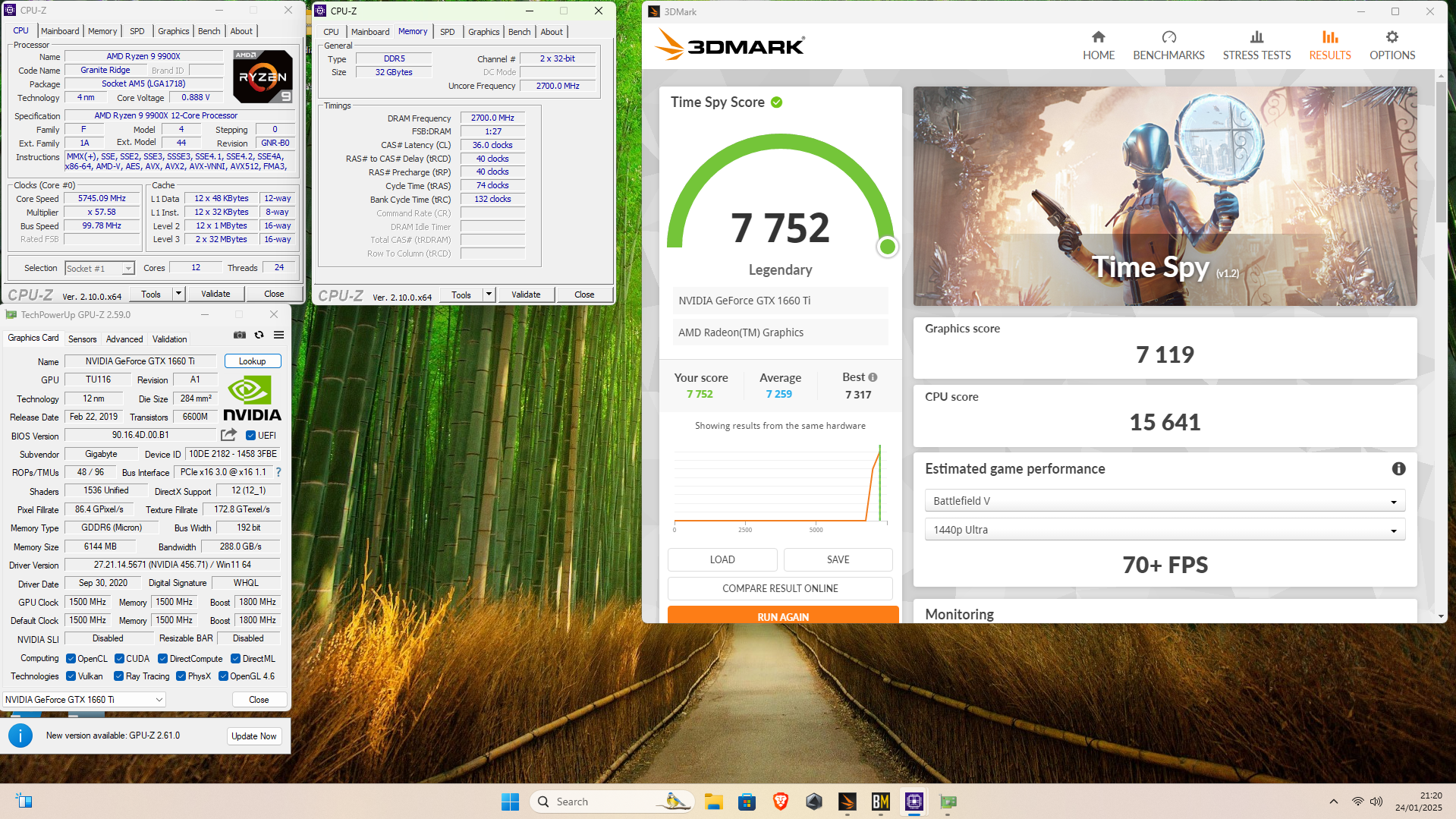This screenshot has width=1456, height=819.
Task: Open 3DMark OPTIONS gear
Action: (1392, 46)
